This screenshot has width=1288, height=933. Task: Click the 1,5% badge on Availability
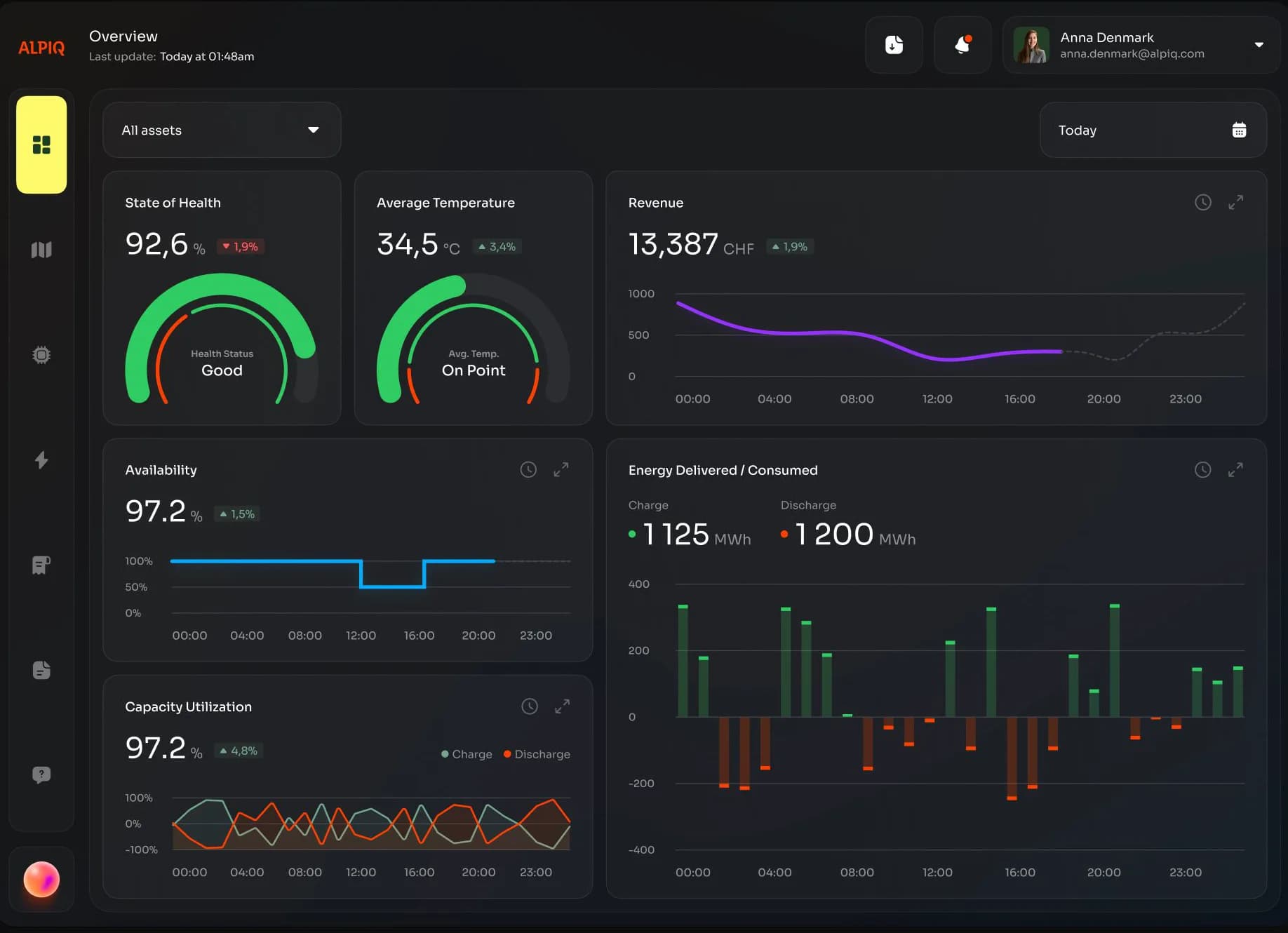(x=237, y=514)
